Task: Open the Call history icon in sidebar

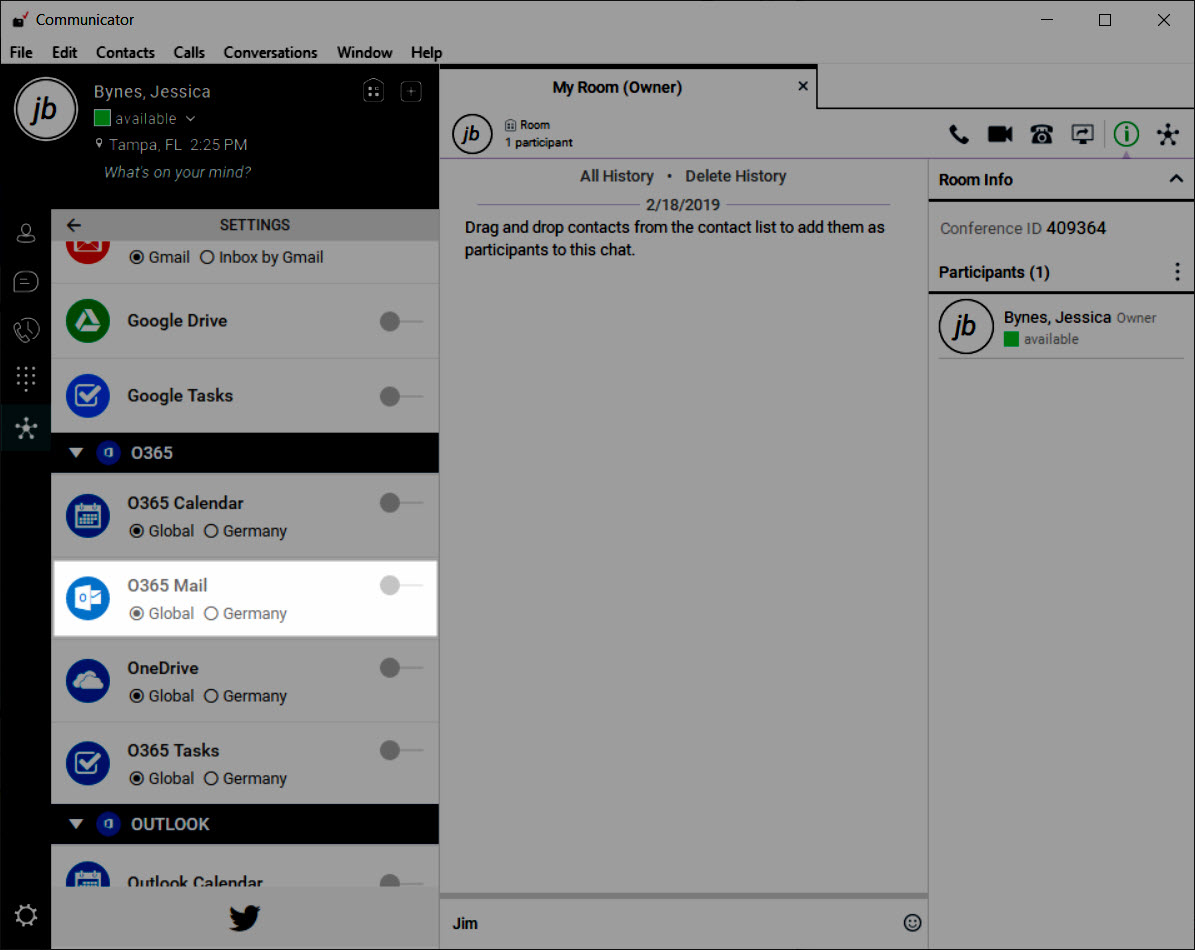Action: [26, 330]
